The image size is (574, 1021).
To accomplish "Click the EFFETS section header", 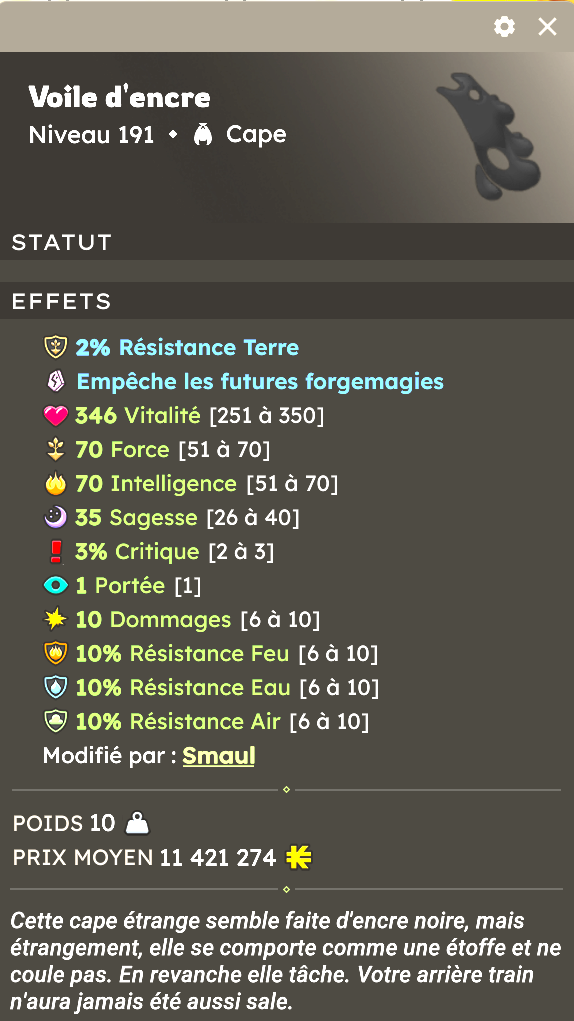I will tap(287, 301).
